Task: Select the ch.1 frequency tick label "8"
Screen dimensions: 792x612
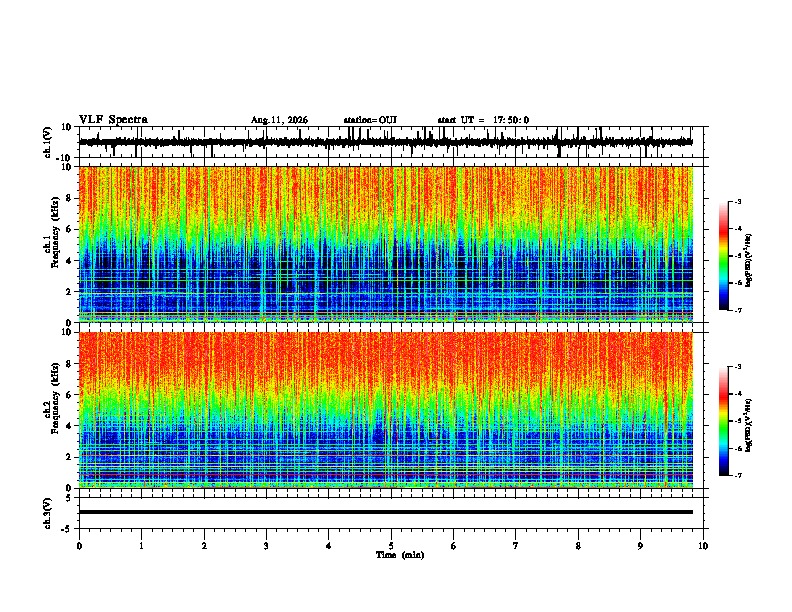Action: [69, 198]
